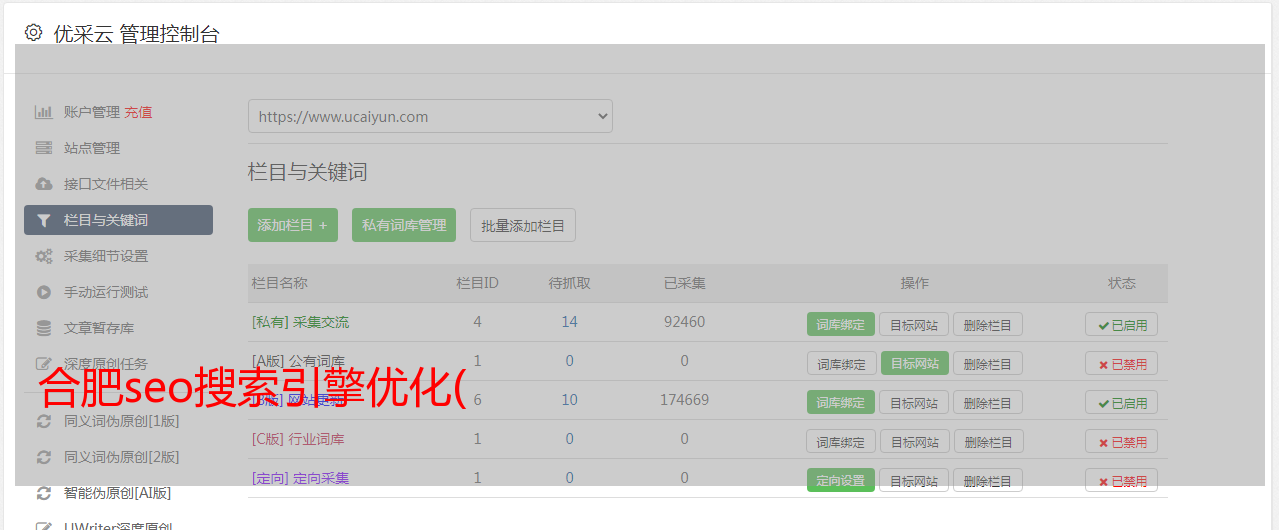Screen dimensions: 1279x530
Task: Click the 92460 collected count
Action: coord(684,322)
